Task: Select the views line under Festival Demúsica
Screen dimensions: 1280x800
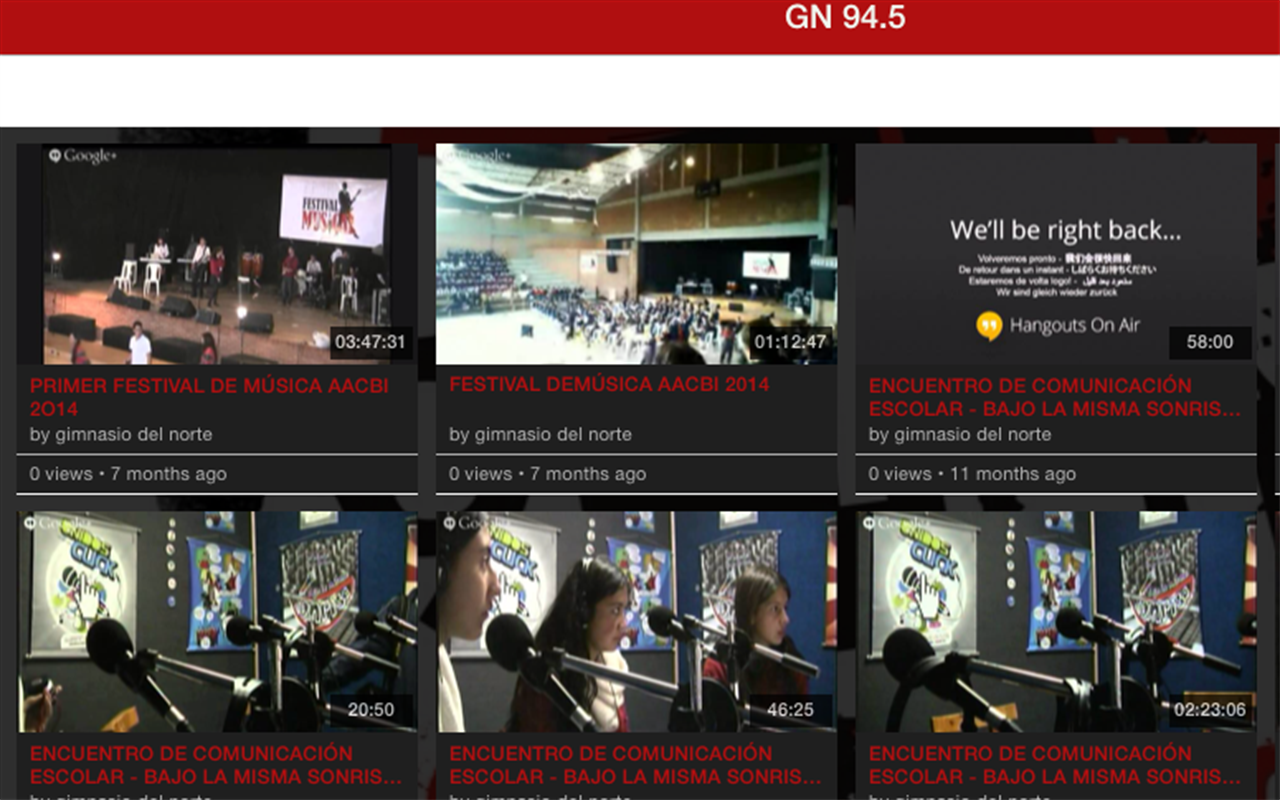Action: tap(548, 474)
